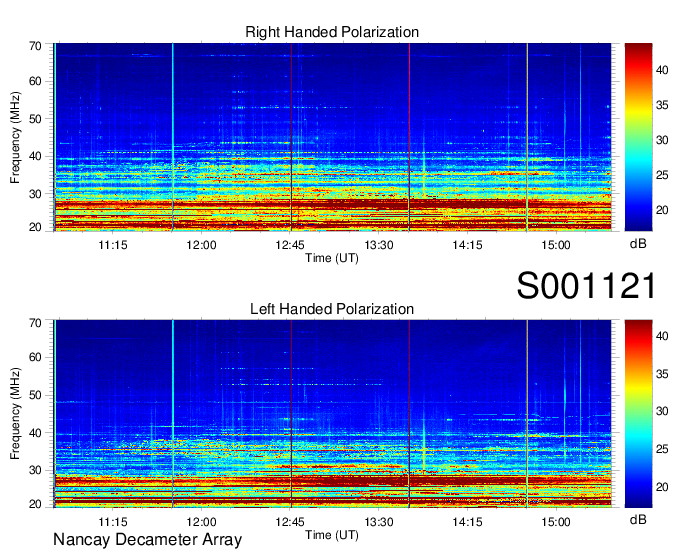Click 12:00 tick label on top plot
The height and width of the screenshot is (552, 680).
point(201,245)
